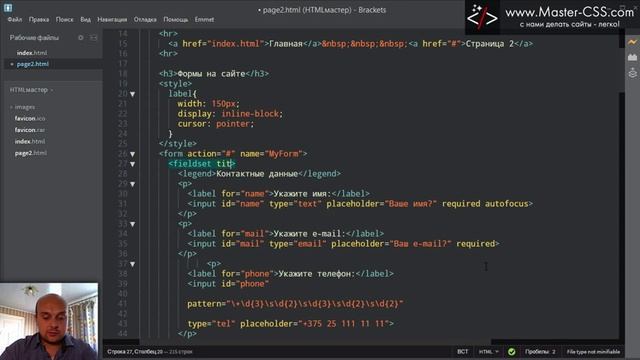This screenshot has width=640, height=360.
Task: Click the closing style tag on line 25
Action: (x=178, y=144)
